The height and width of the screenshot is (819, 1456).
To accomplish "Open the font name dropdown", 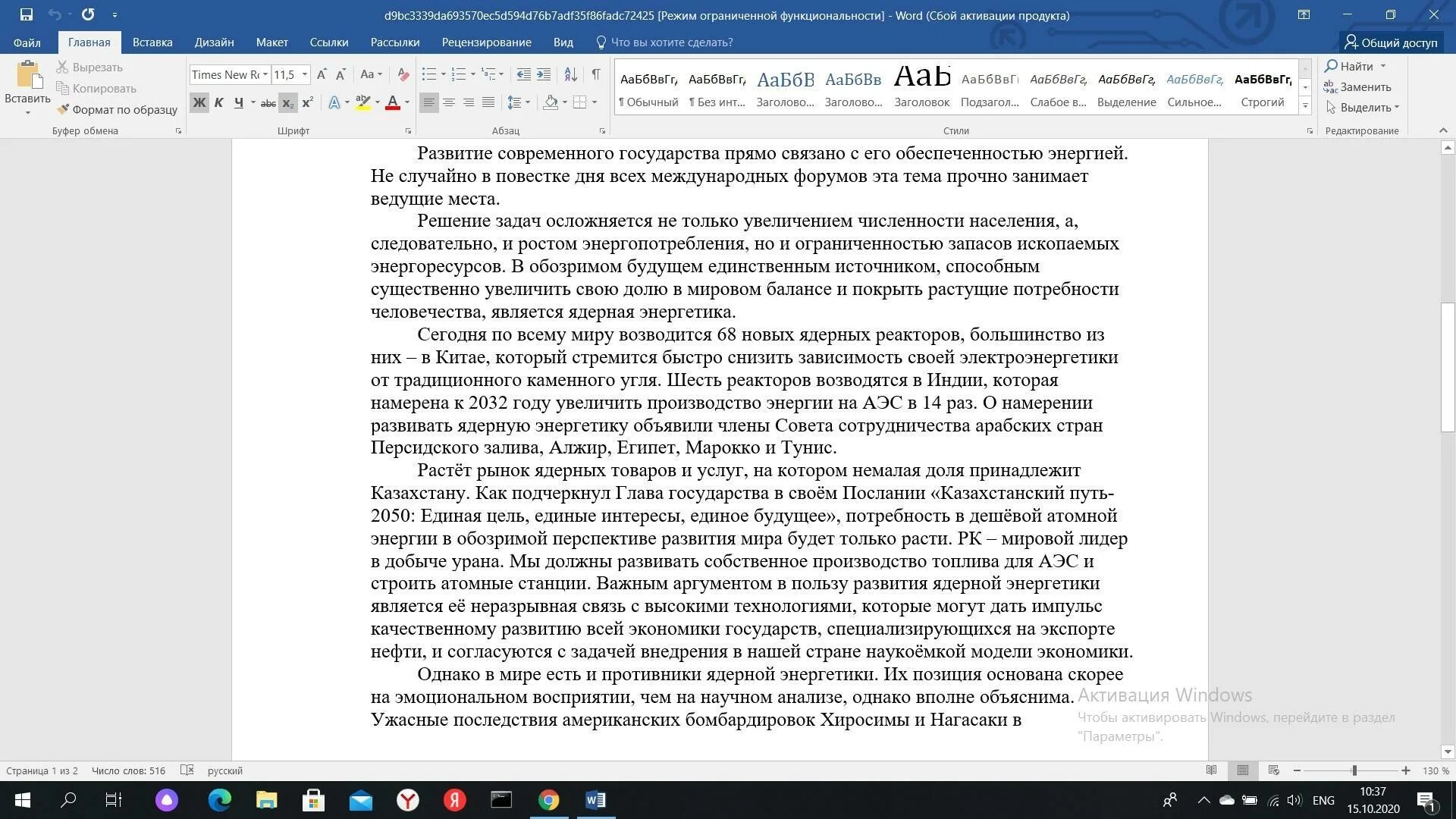I will click(265, 75).
